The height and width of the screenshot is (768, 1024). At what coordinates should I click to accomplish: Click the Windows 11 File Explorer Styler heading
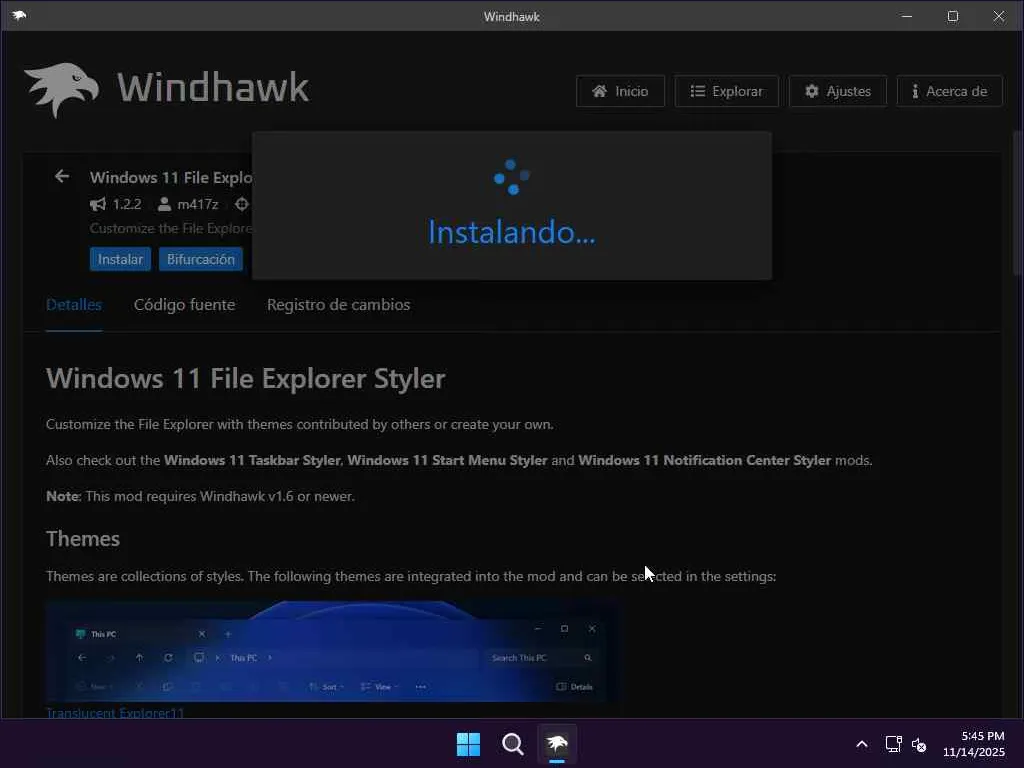click(x=246, y=379)
